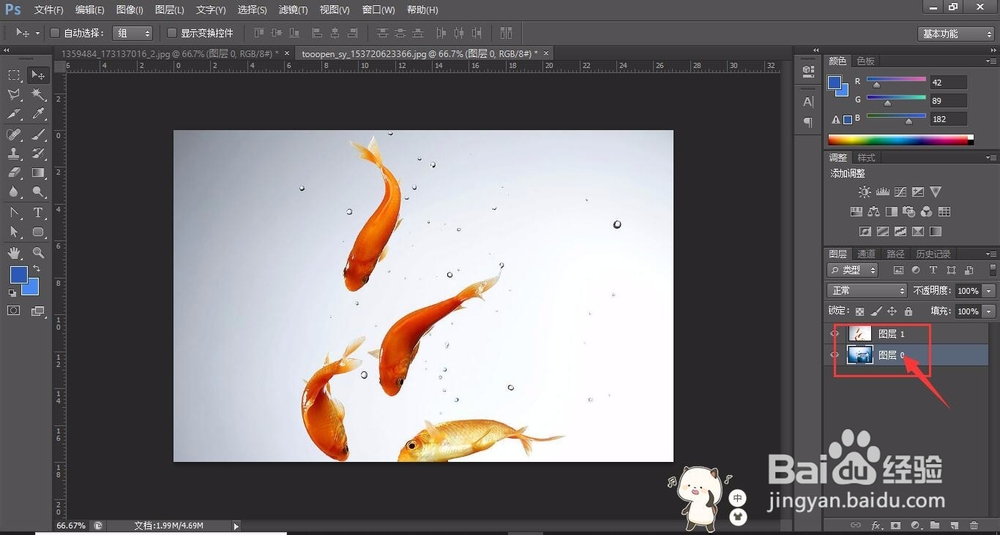
Task: Hide 图层 0 visibility eye
Action: tap(834, 355)
